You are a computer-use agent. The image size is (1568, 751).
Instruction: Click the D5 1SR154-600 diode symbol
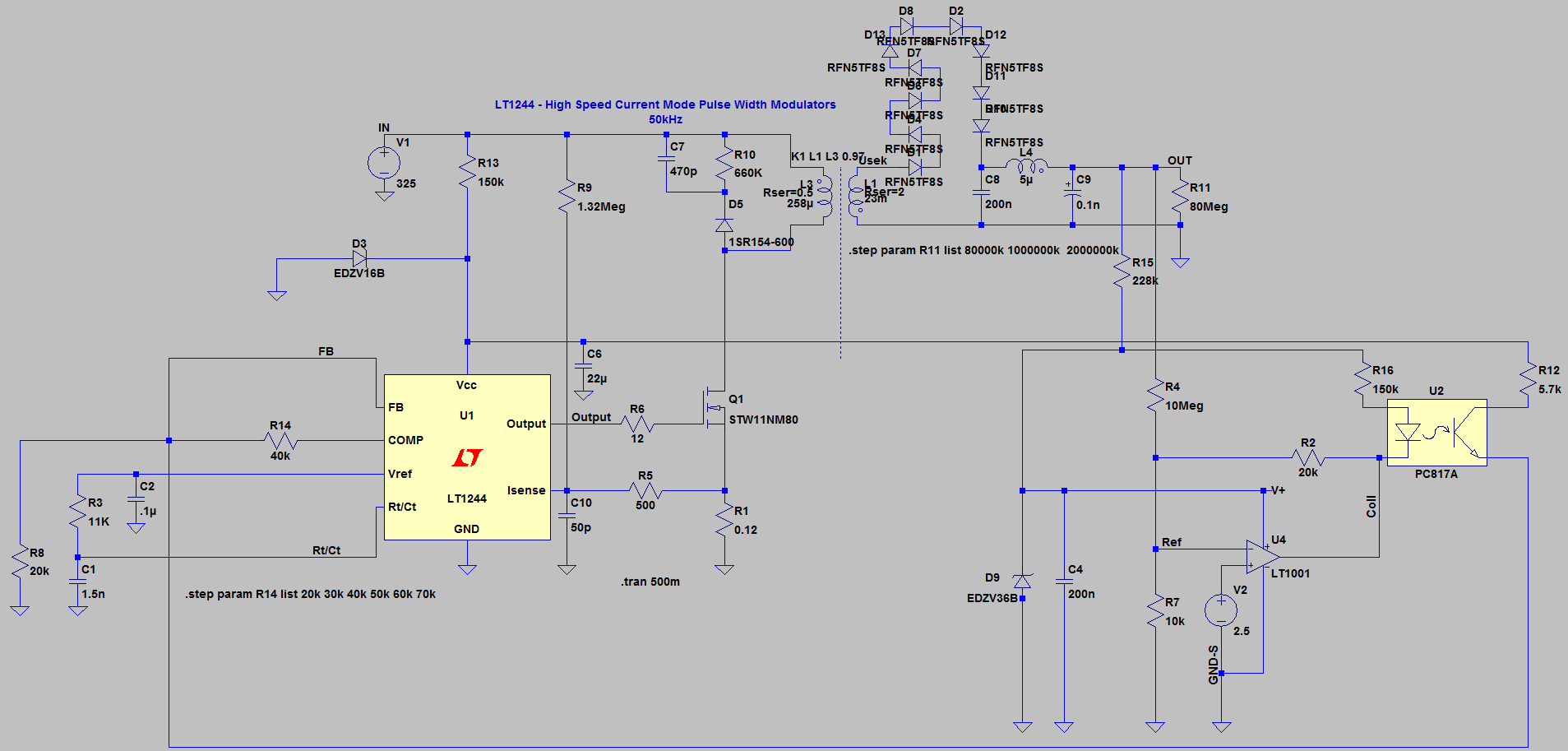pyautogui.click(x=724, y=225)
